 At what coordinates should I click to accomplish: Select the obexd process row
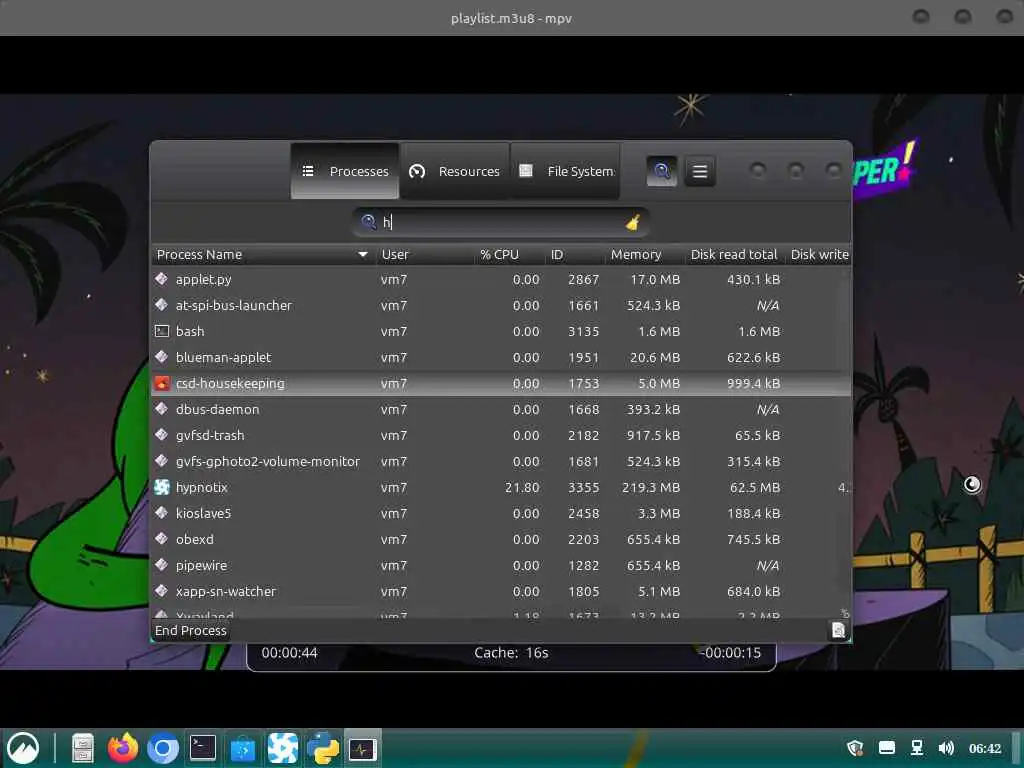pyautogui.click(x=501, y=539)
